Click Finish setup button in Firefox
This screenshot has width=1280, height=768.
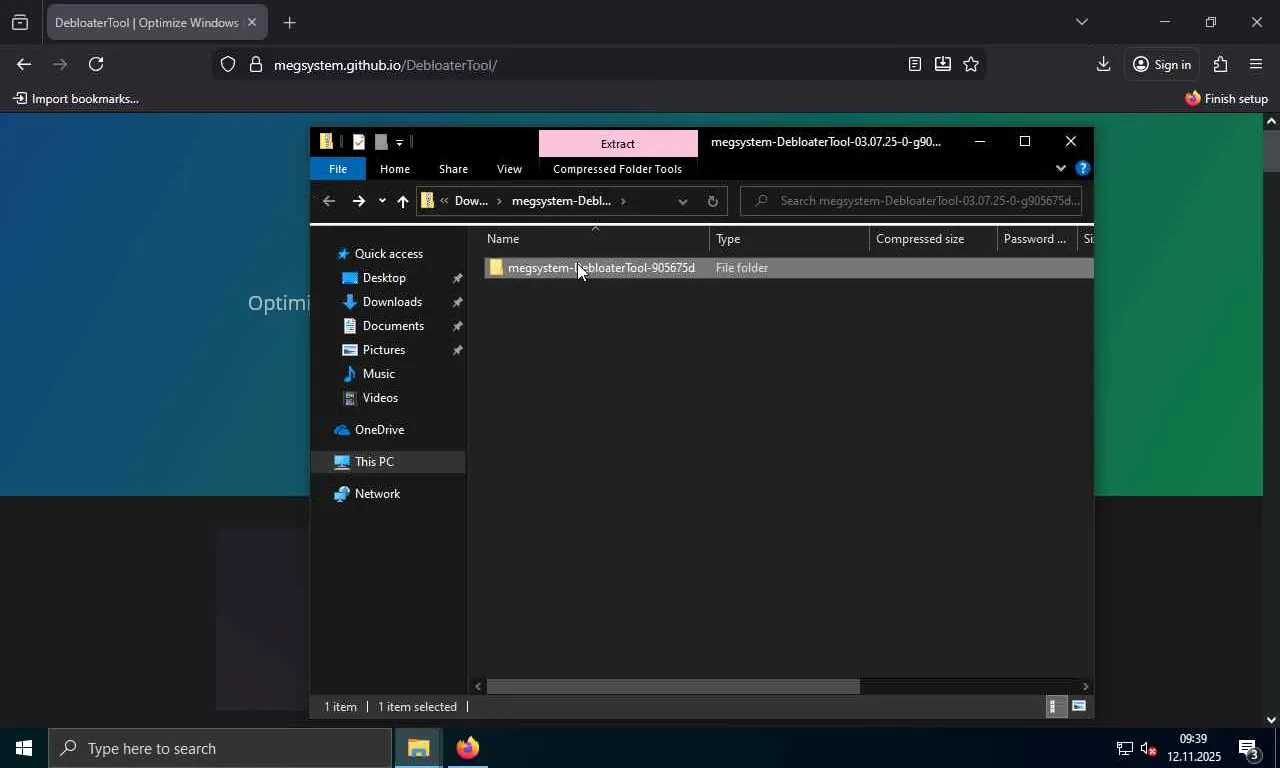(x=1226, y=99)
